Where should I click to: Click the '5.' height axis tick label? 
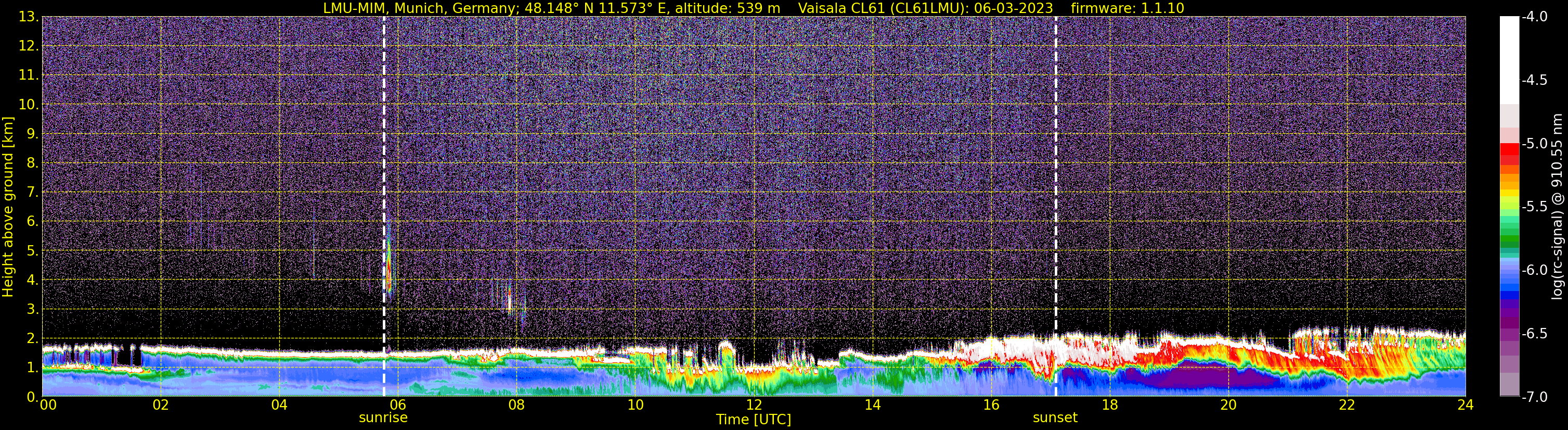[x=32, y=251]
